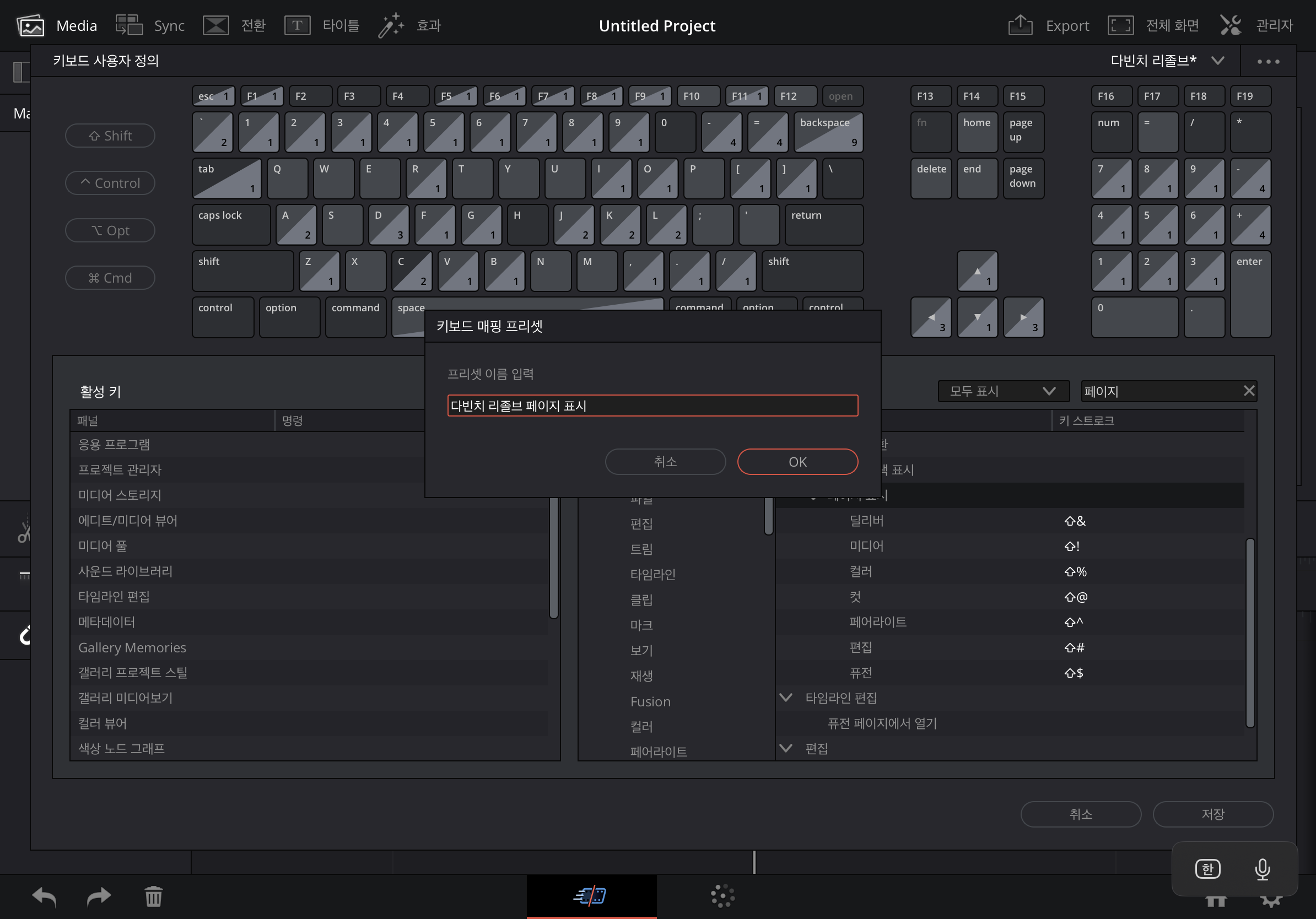The image size is (1316, 919).
Task: Click the Export icon in top bar
Action: (1020, 26)
